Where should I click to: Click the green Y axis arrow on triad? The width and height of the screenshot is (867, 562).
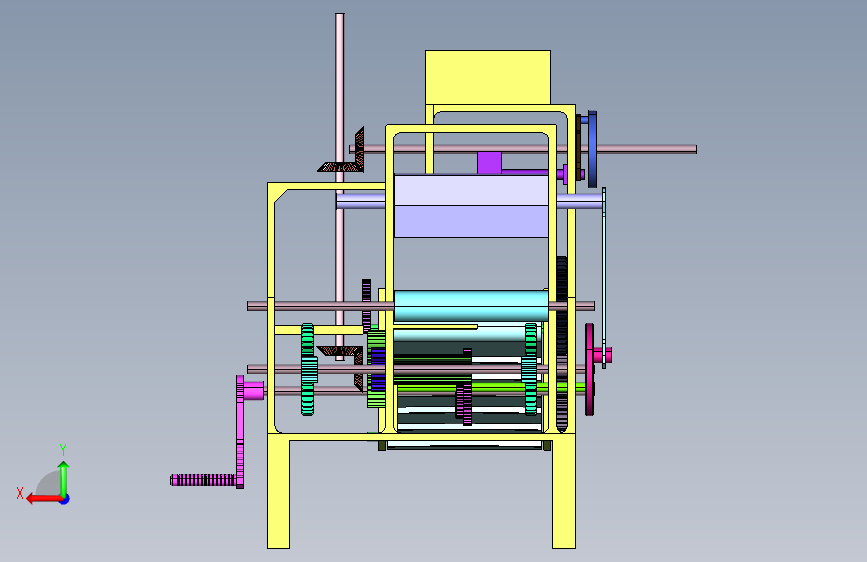(64, 478)
